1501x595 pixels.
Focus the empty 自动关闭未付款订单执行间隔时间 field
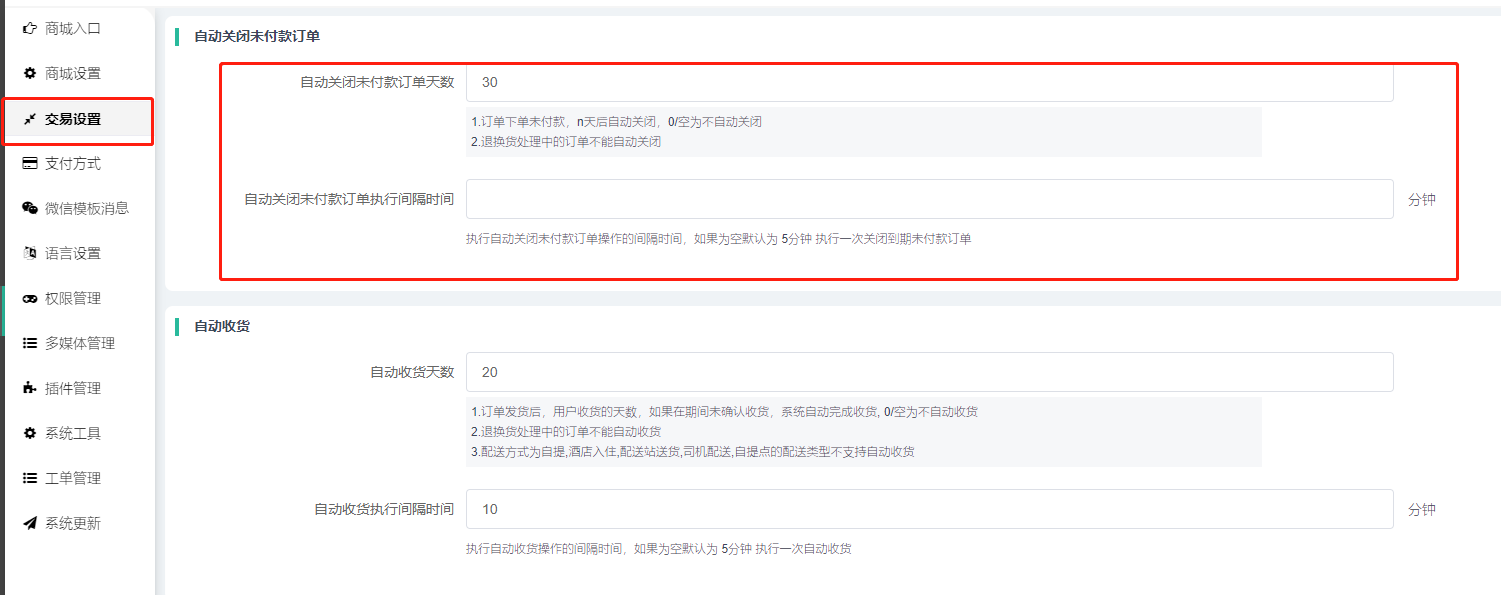pos(929,199)
